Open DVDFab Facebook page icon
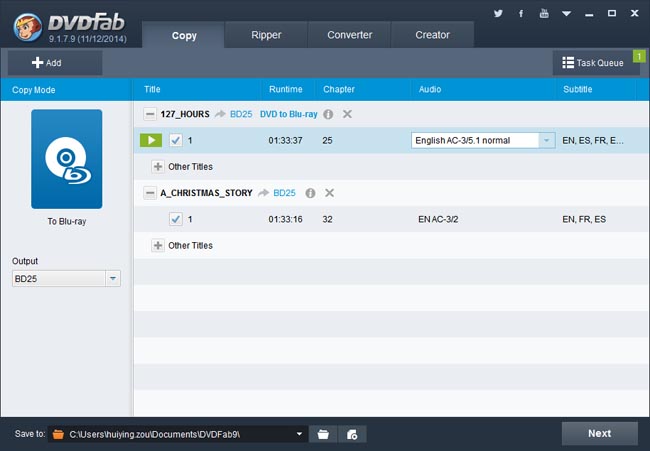The width and height of the screenshot is (650, 451). (x=521, y=14)
